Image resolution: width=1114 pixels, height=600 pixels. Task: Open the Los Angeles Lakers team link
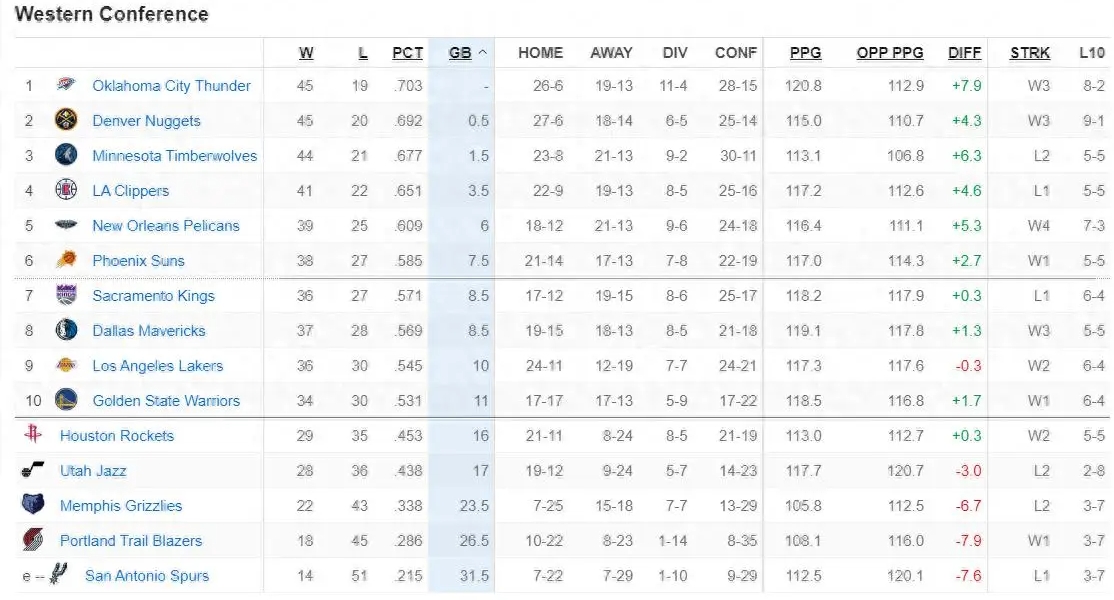pos(158,366)
